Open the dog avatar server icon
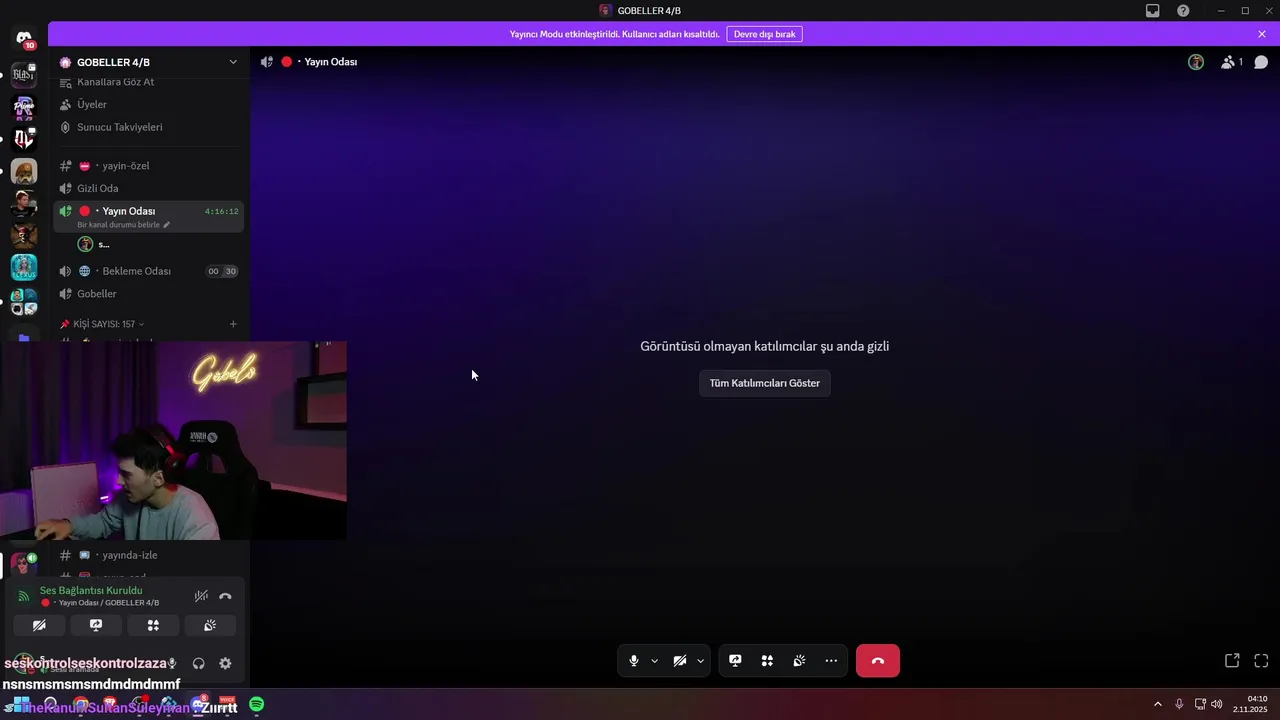Viewport: 1280px width, 720px height. pyautogui.click(x=24, y=172)
